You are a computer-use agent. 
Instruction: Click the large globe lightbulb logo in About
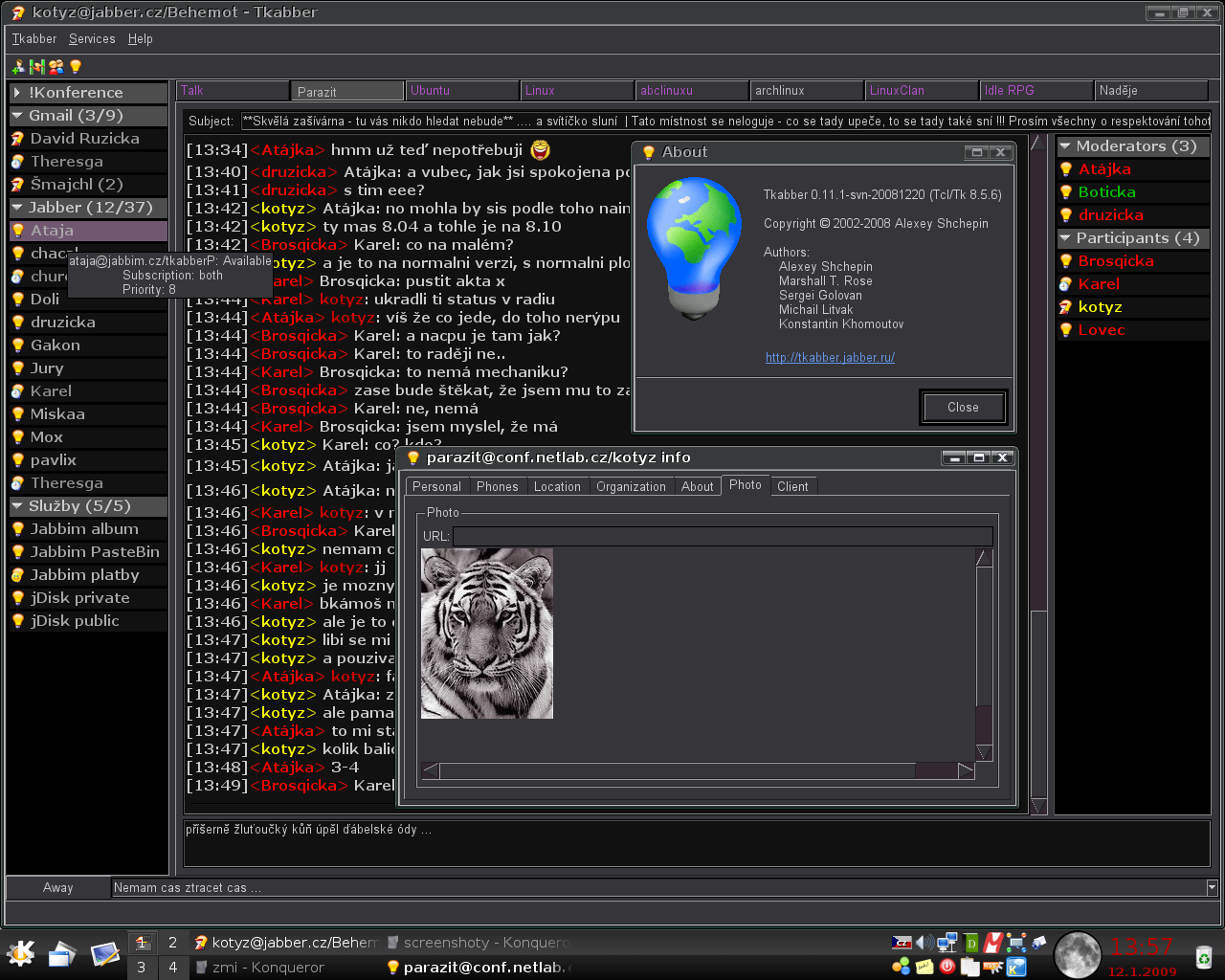[x=695, y=247]
